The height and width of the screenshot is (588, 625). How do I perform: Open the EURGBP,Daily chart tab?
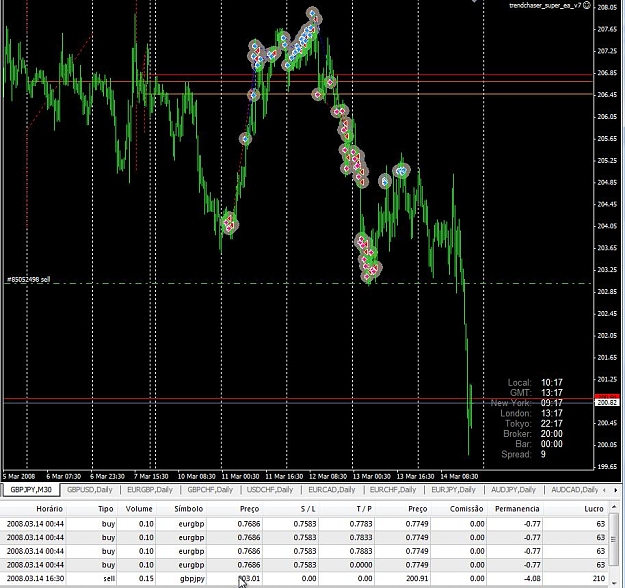(150, 490)
